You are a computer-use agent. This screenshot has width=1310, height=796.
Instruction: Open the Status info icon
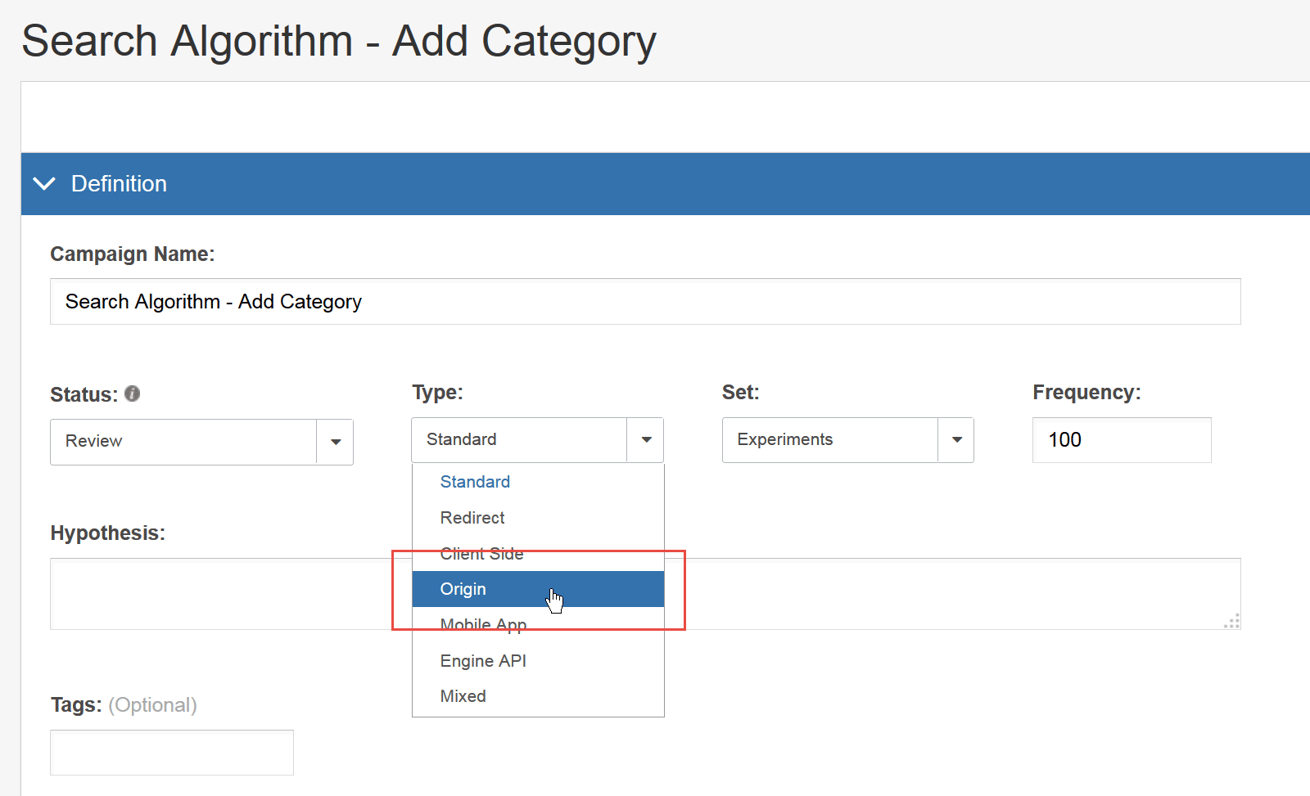click(x=132, y=394)
